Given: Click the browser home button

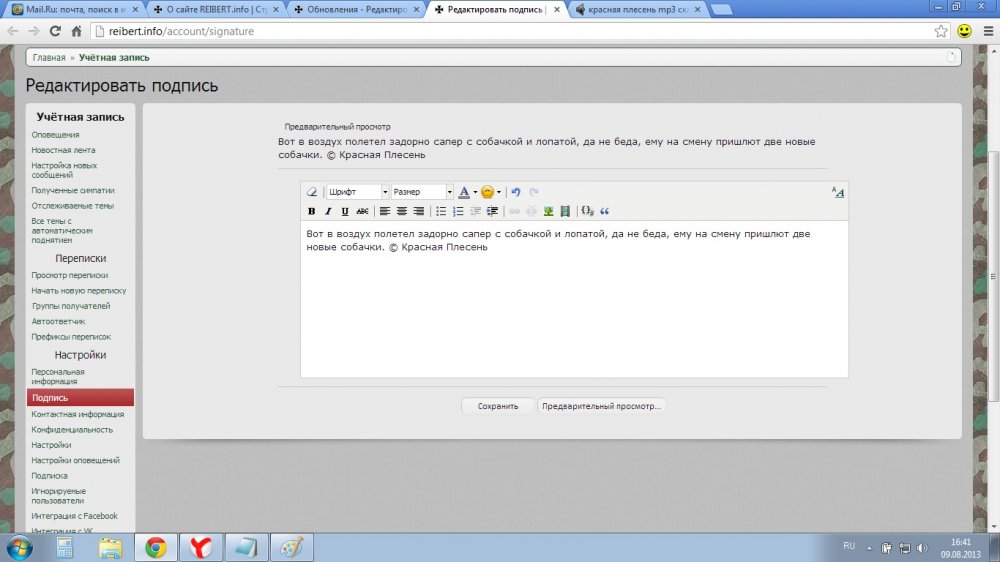Looking at the screenshot, I should [77, 31].
